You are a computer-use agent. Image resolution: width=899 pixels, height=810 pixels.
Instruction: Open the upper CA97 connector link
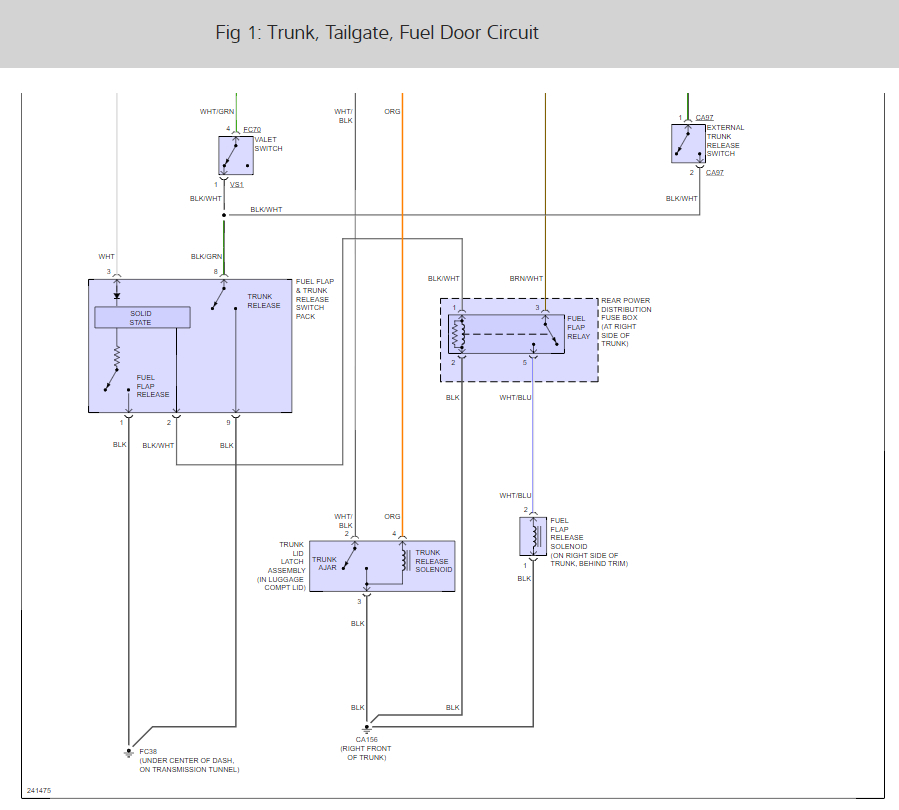[x=704, y=118]
